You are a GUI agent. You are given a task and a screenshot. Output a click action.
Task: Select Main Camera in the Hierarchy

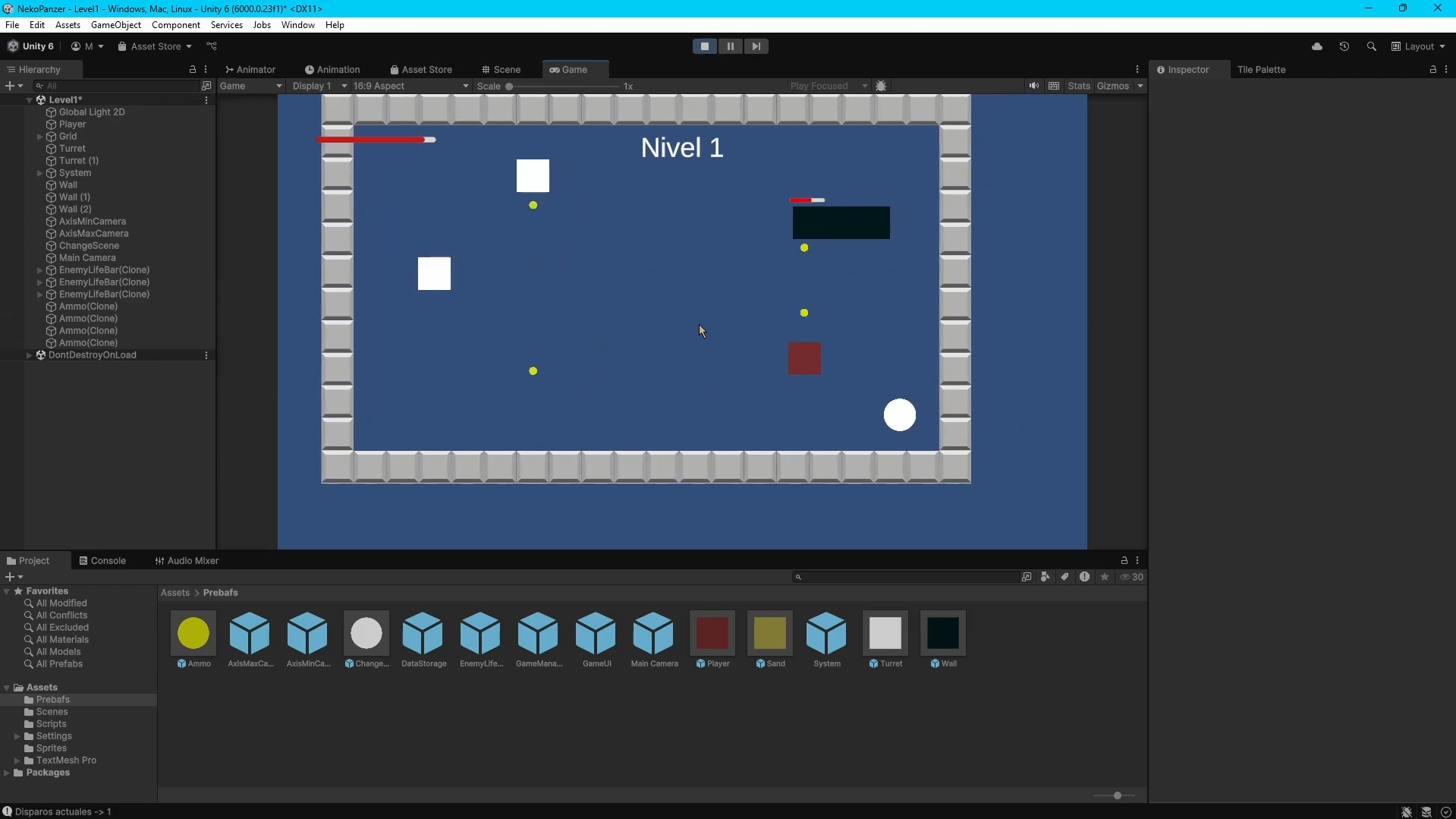coord(86,258)
